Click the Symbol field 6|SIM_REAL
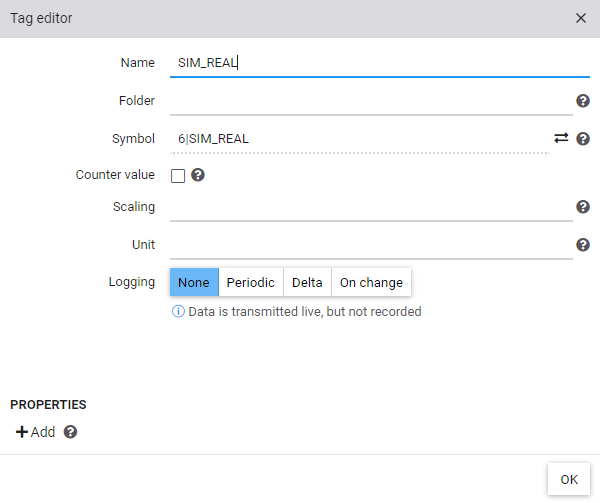Viewport: 600px width, 503px height. point(360,138)
